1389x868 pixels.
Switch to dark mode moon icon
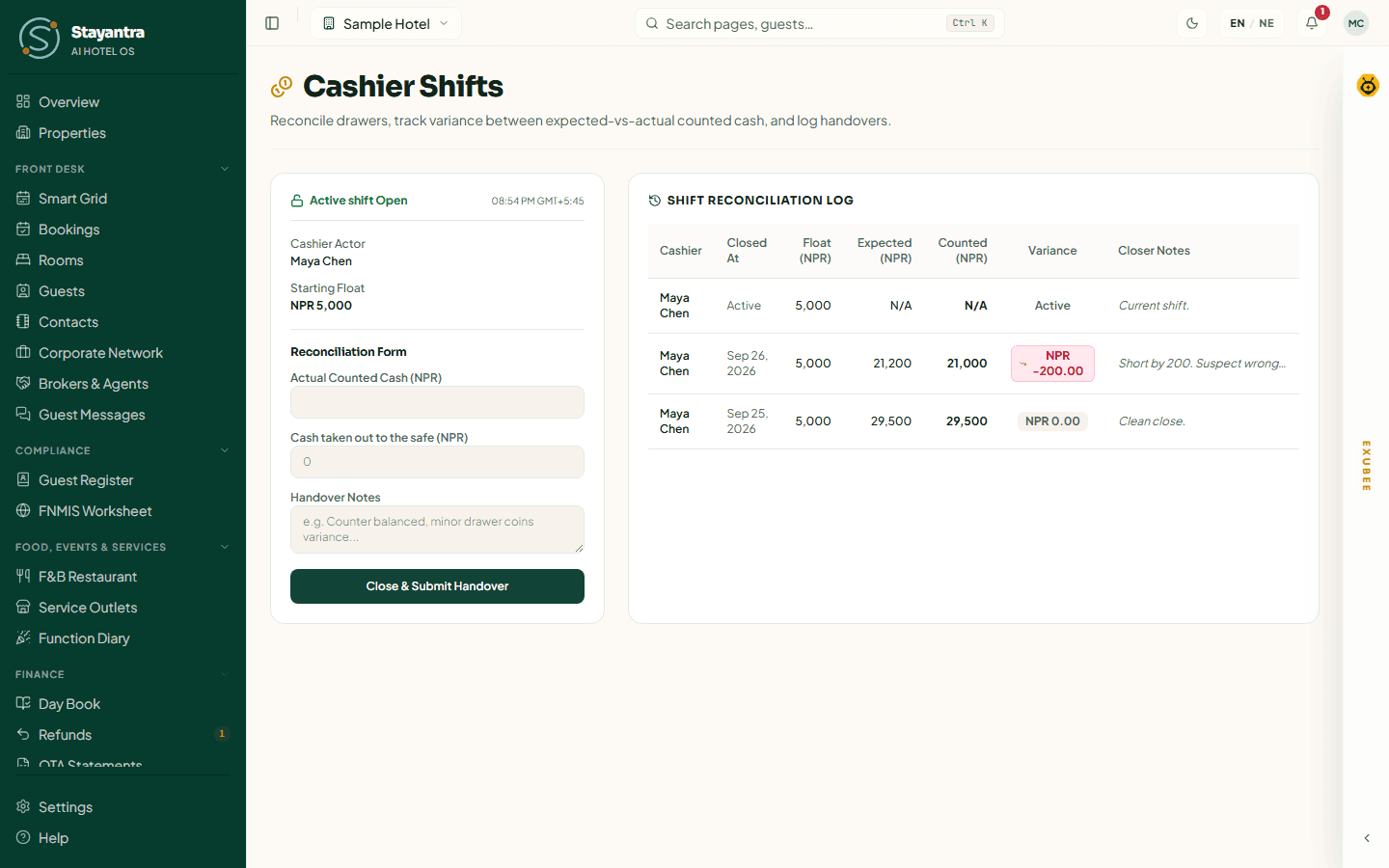point(1192,23)
